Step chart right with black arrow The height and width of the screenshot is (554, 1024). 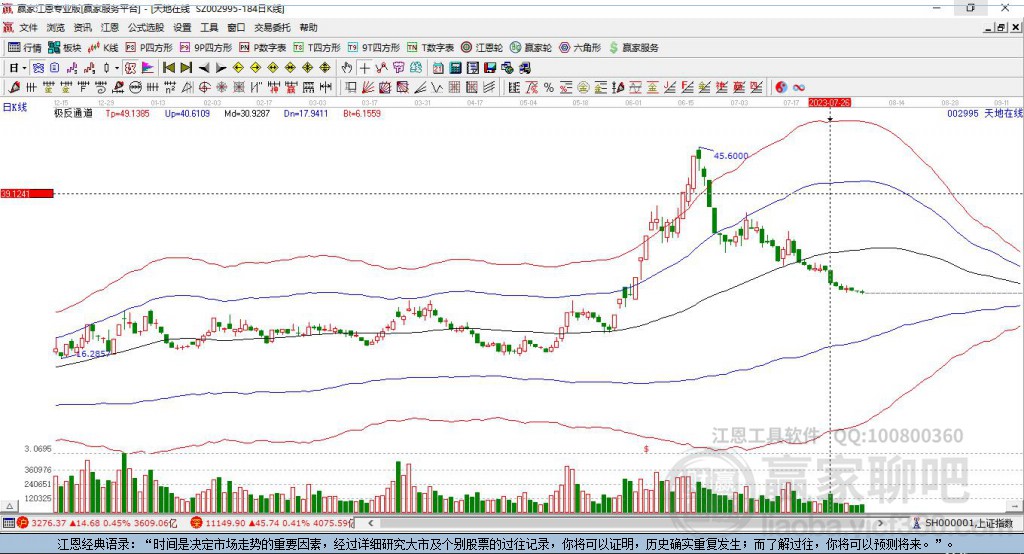(221, 68)
